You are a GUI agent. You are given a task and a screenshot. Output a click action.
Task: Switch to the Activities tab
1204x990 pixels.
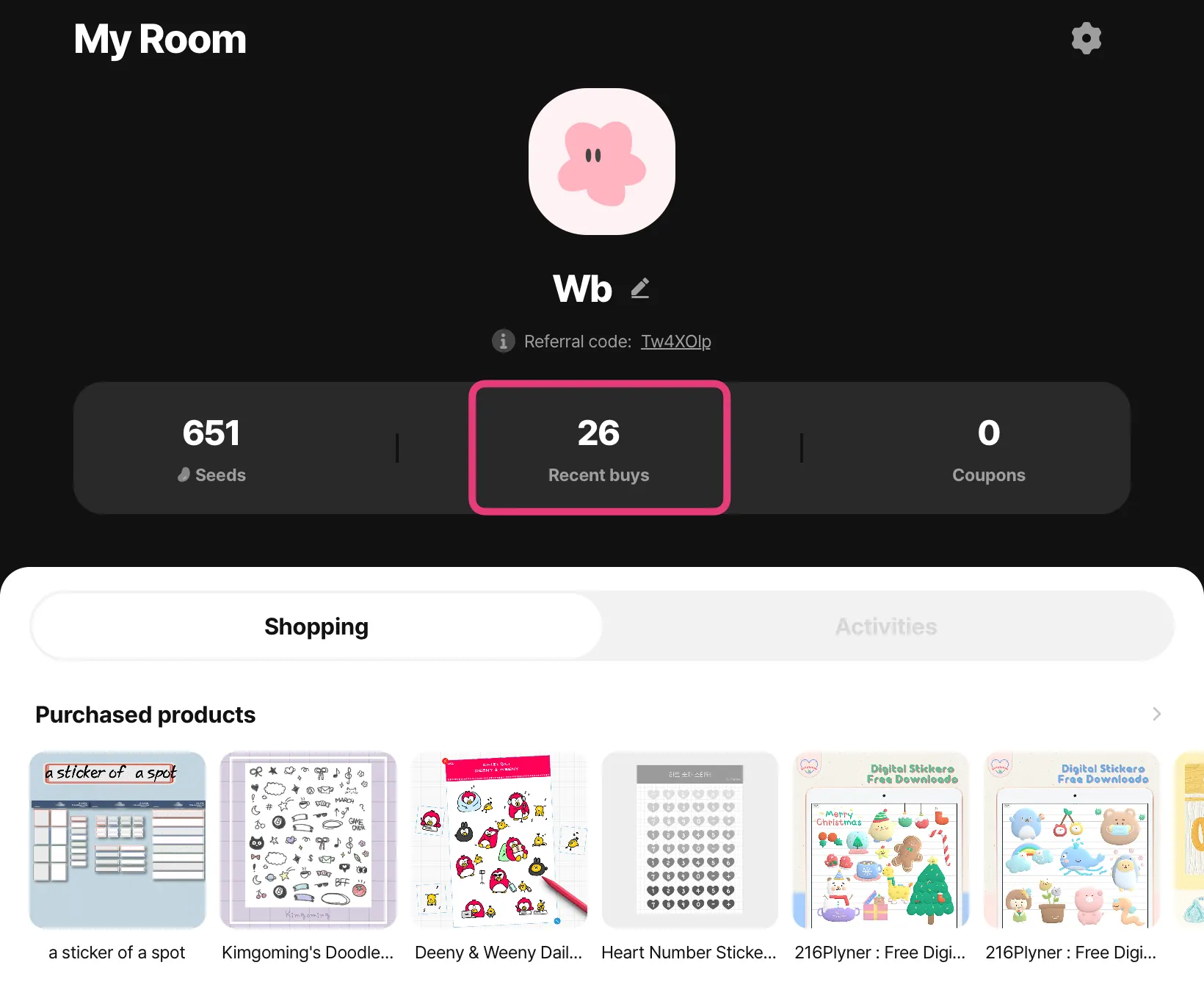(x=886, y=626)
